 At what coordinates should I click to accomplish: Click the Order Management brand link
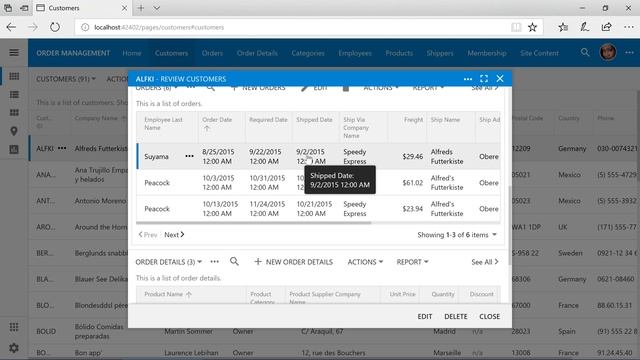pyautogui.click(x=73, y=53)
